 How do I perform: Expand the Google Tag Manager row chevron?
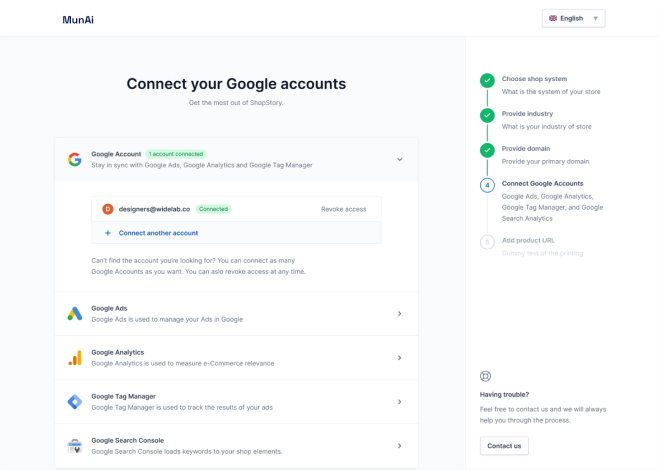click(399, 402)
